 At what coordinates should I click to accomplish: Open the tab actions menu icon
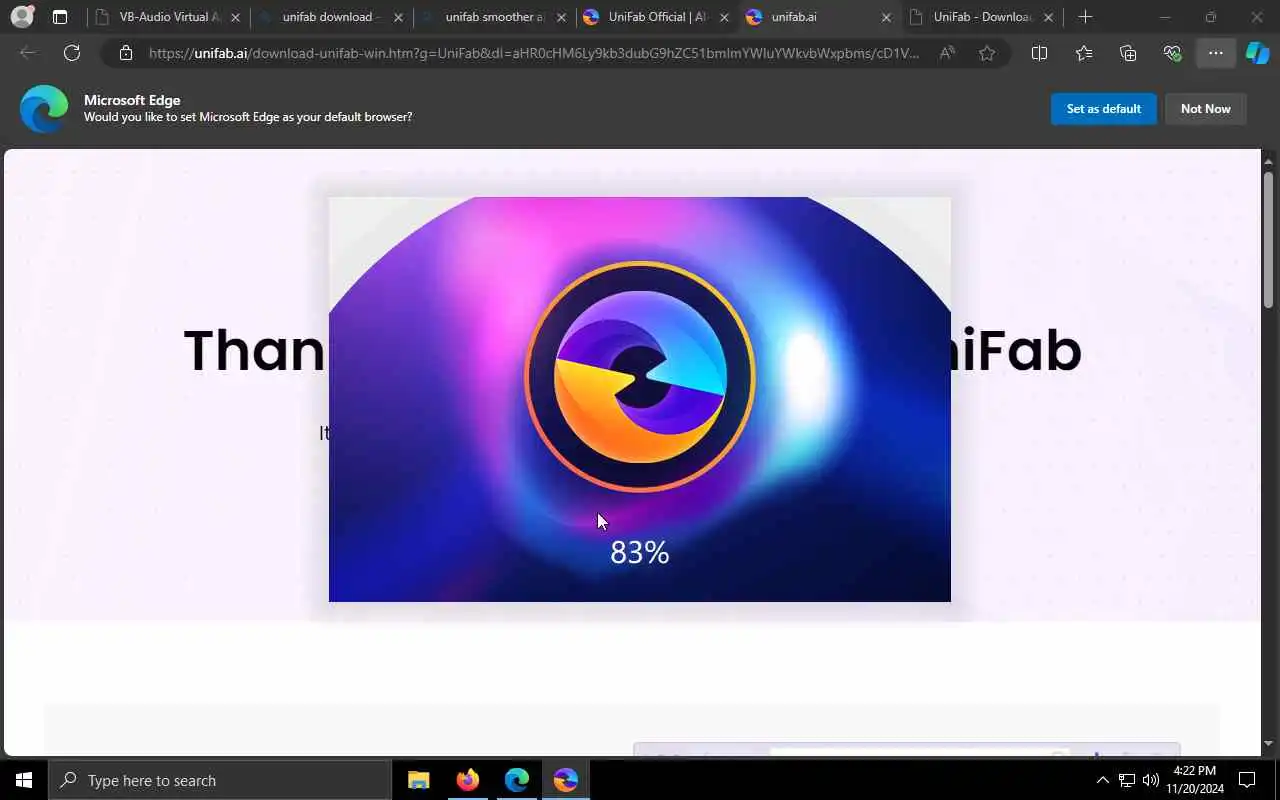[x=60, y=17]
